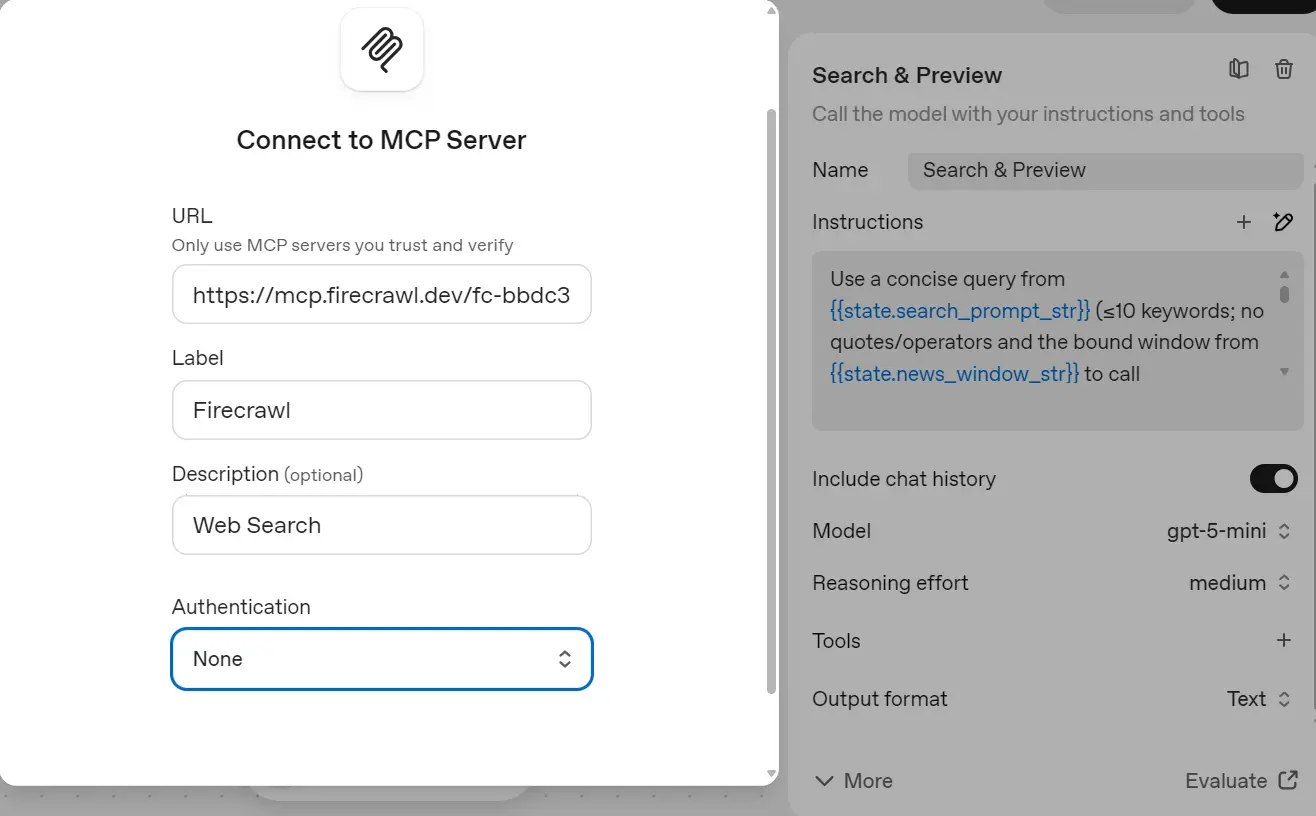Toggle Include chat history off

coord(1273,479)
